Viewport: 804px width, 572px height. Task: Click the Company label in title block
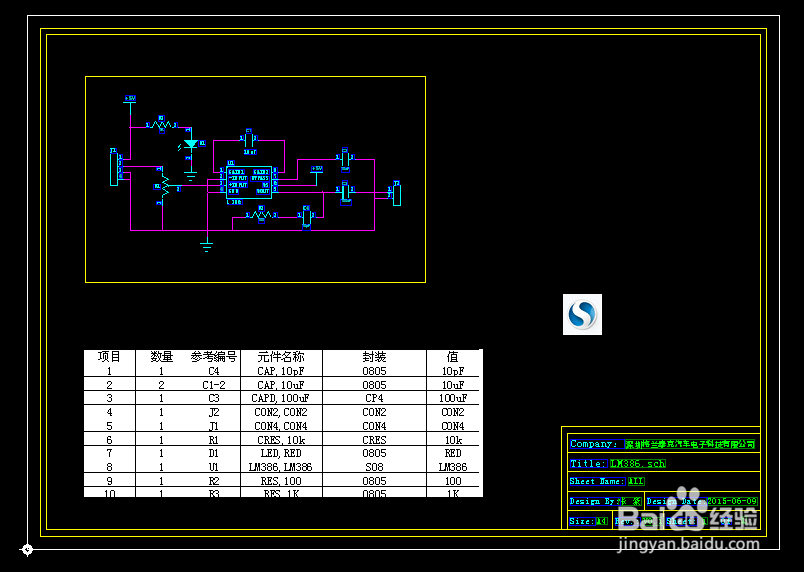(x=597, y=444)
